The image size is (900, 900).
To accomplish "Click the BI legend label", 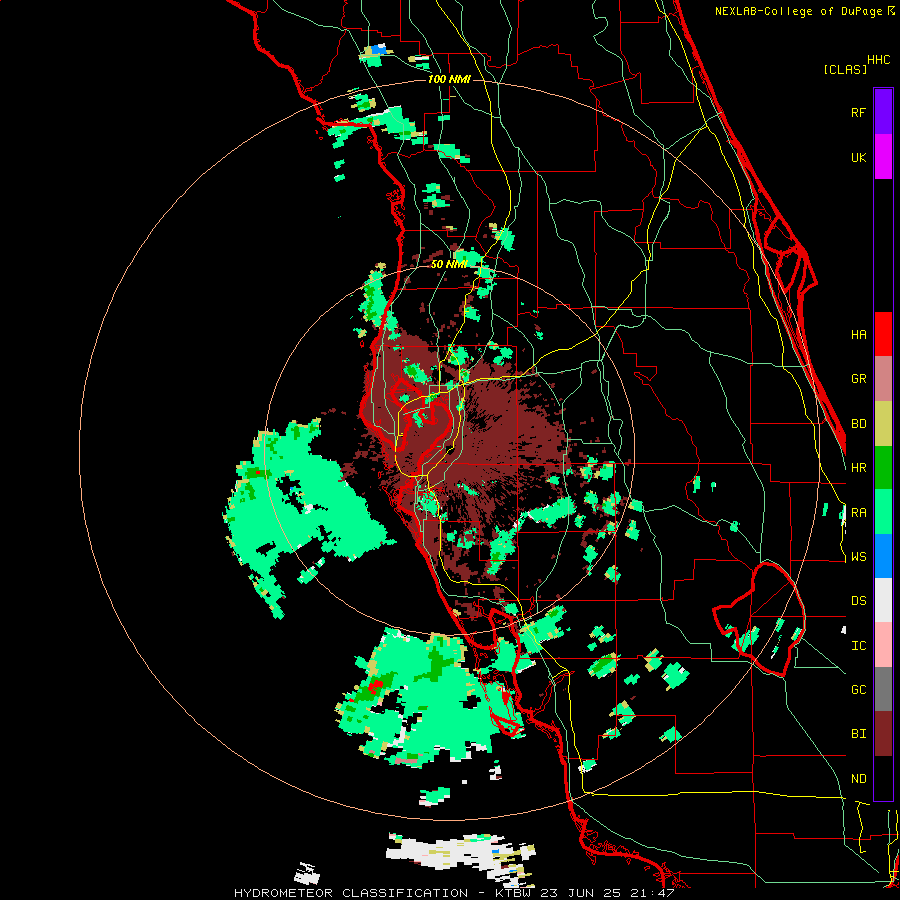I will (858, 734).
